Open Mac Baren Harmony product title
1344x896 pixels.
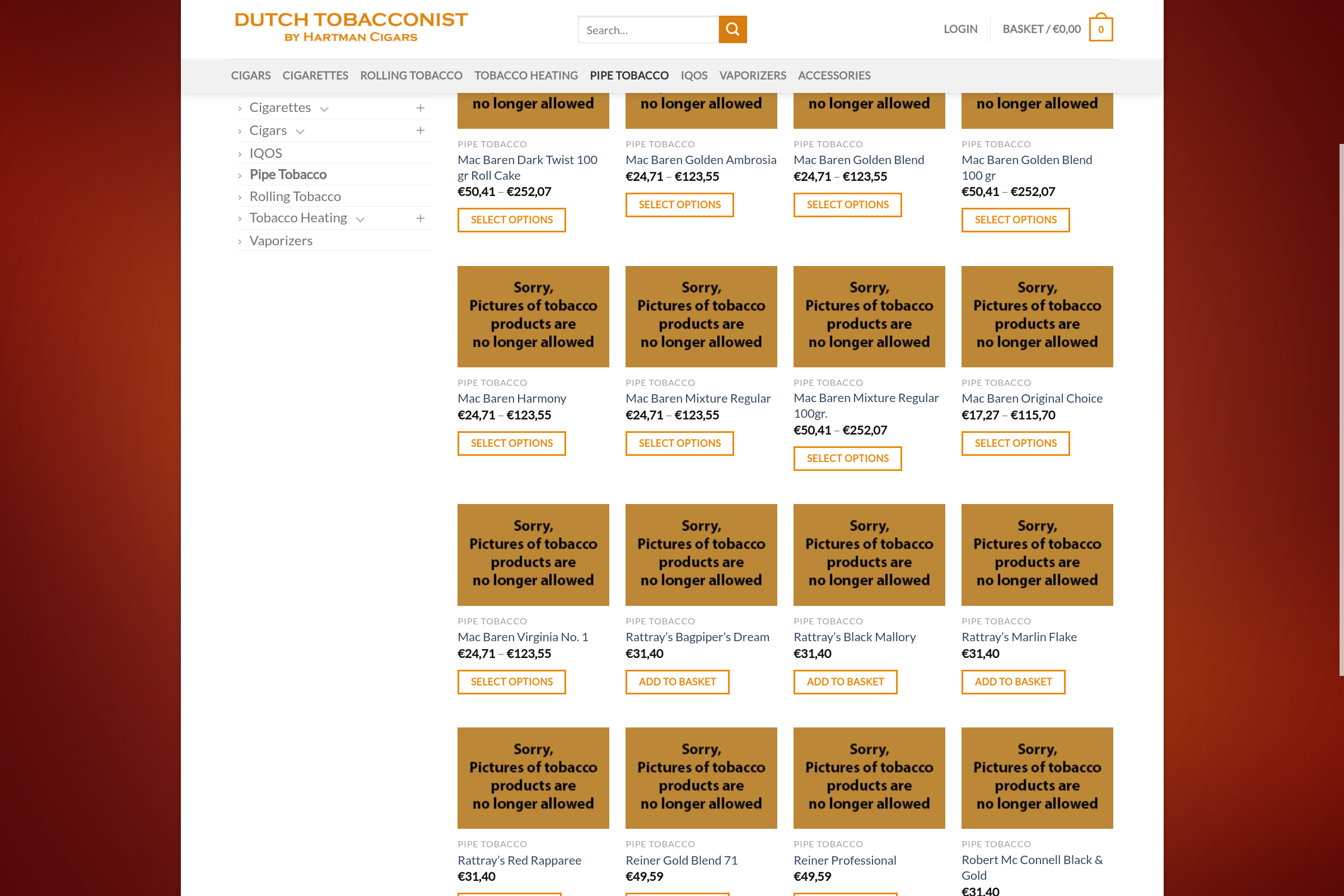tap(511, 398)
